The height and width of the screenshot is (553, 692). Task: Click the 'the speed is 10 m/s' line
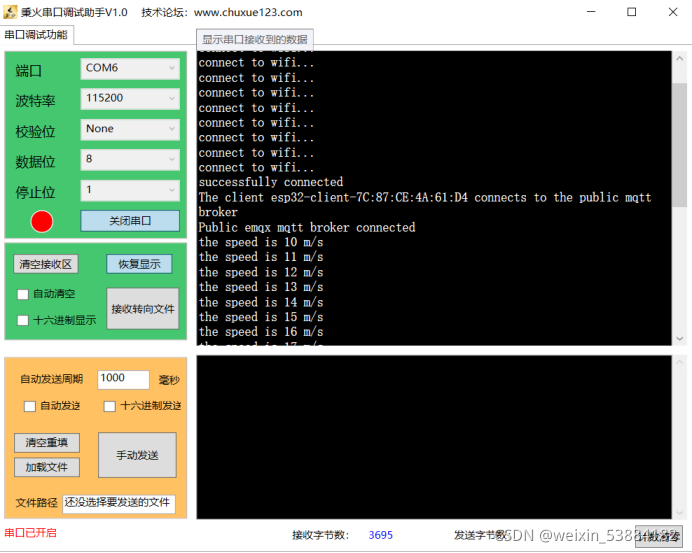[x=261, y=242]
